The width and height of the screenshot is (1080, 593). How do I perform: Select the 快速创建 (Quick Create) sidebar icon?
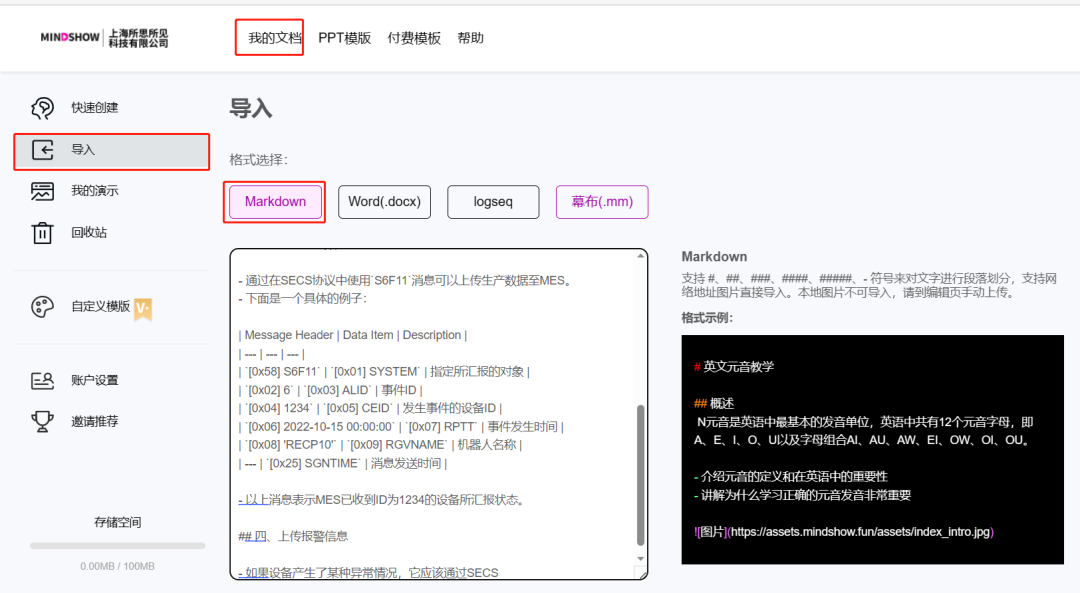(42, 107)
